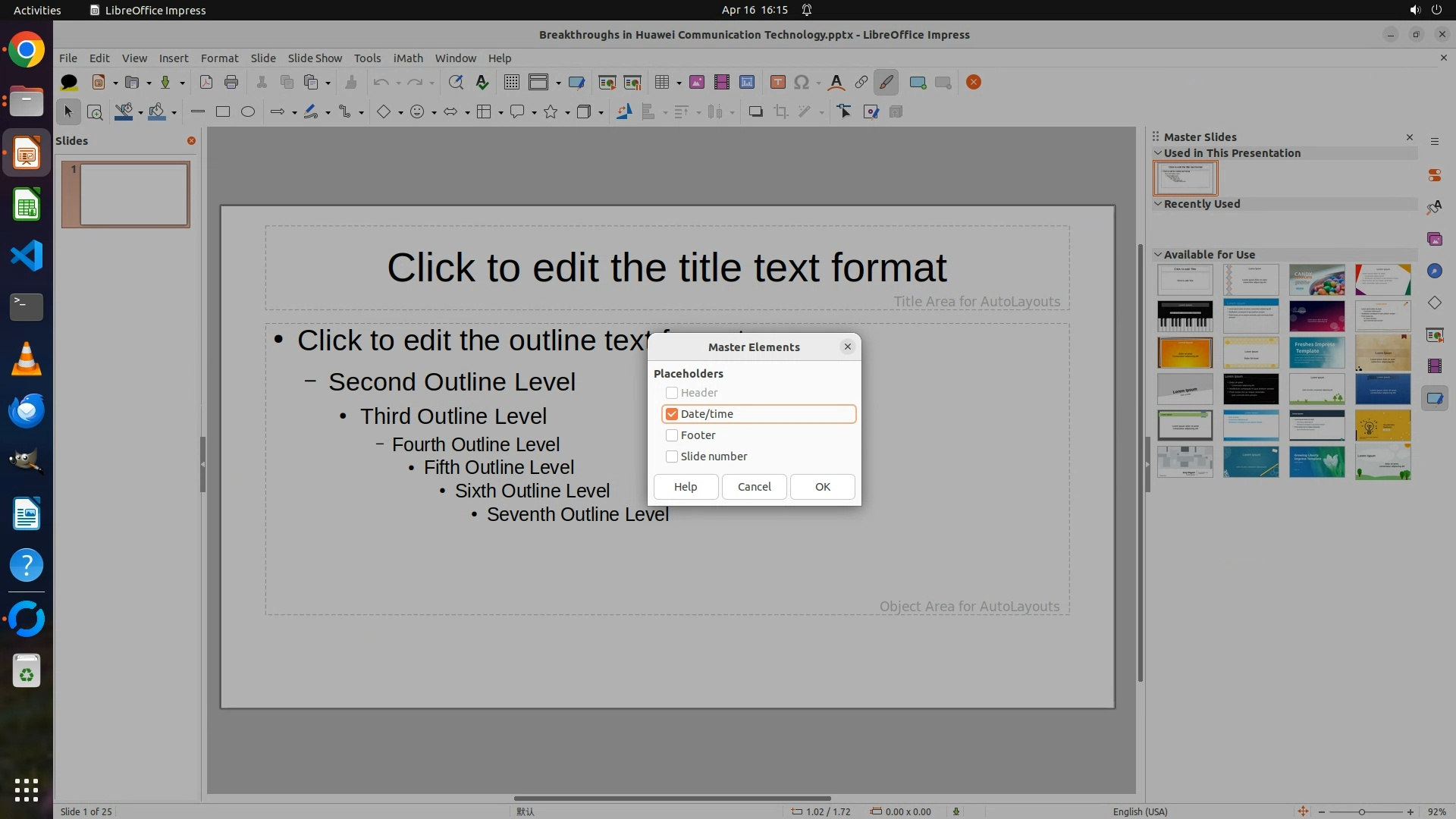Screen dimensions: 1456x819
Task: Click the Insert Special Character icon
Action: point(802,83)
